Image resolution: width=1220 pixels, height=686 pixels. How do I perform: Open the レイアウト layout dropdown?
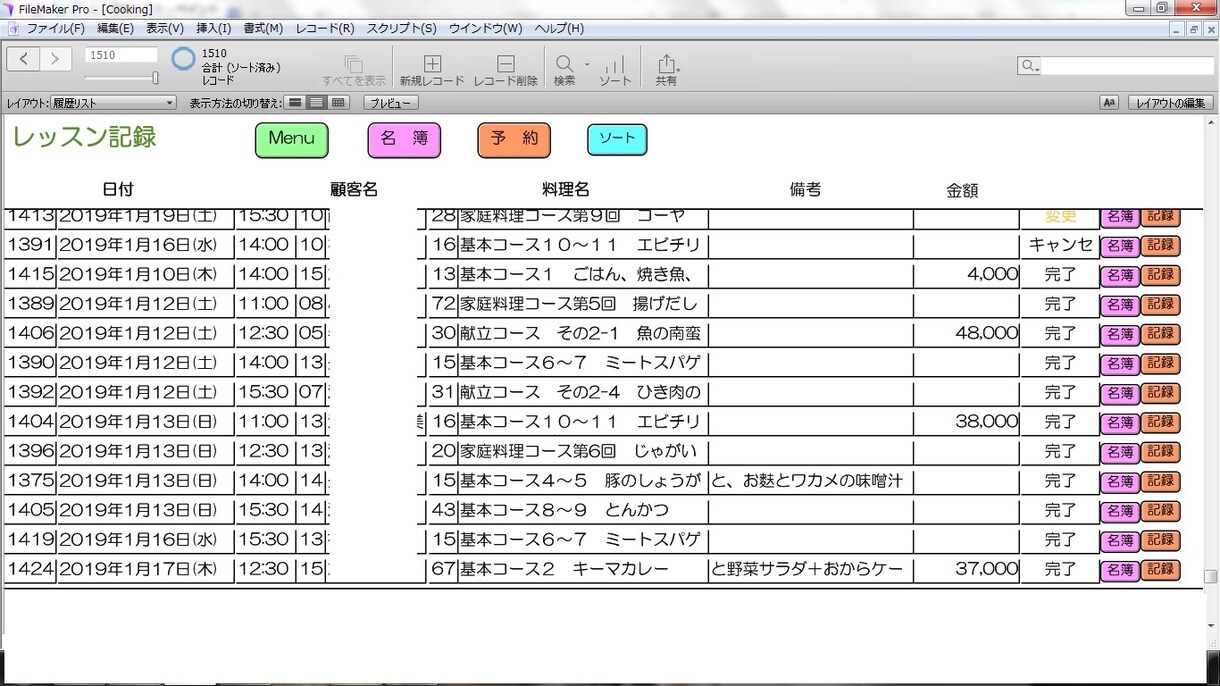[113, 103]
